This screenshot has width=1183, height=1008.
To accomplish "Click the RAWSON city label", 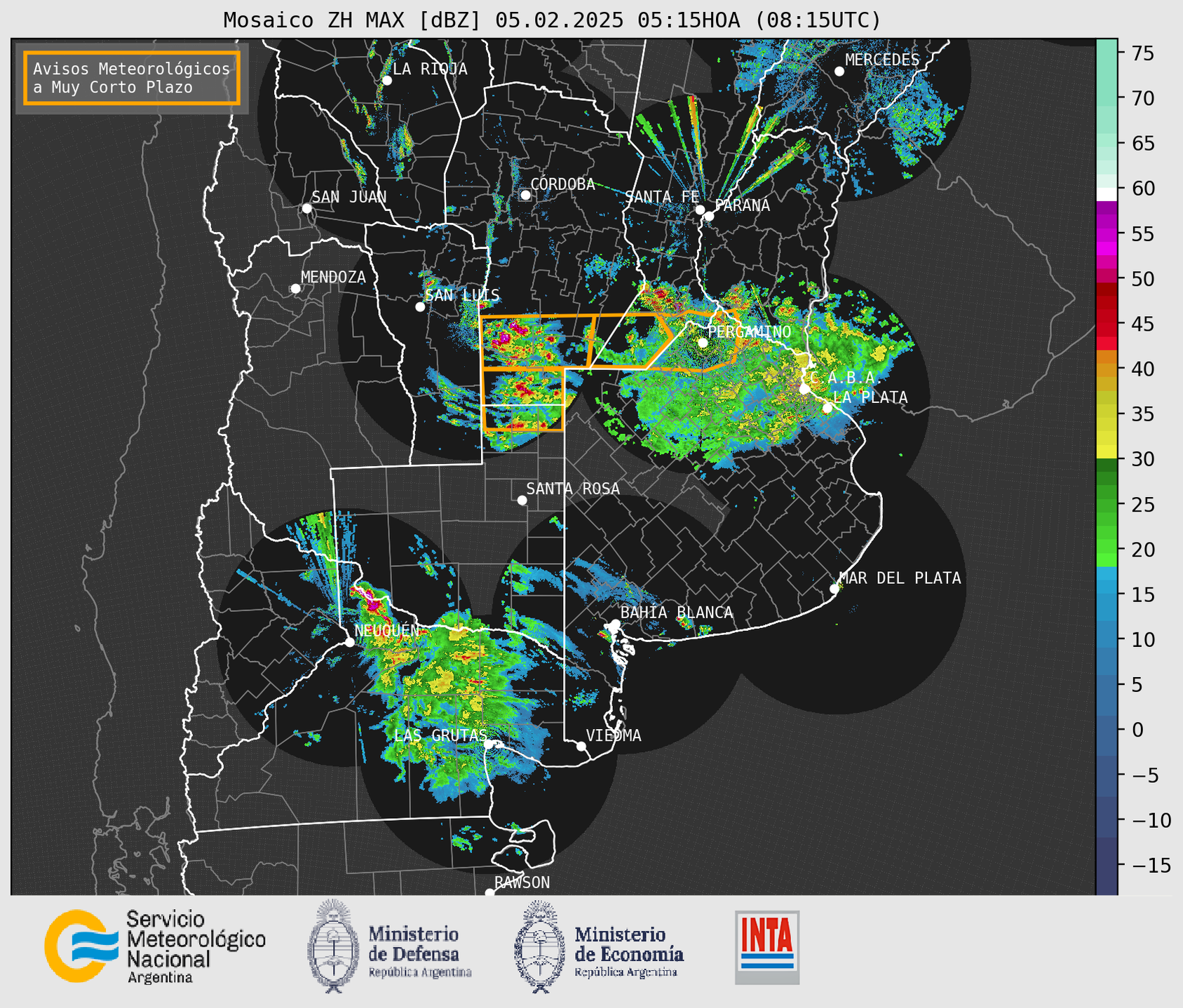I will pos(522,883).
